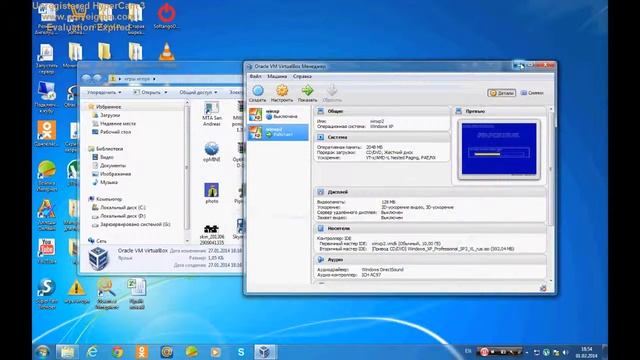Click the red power SoftangoD desktop icon
This screenshot has width=640, height=360.
(166, 16)
